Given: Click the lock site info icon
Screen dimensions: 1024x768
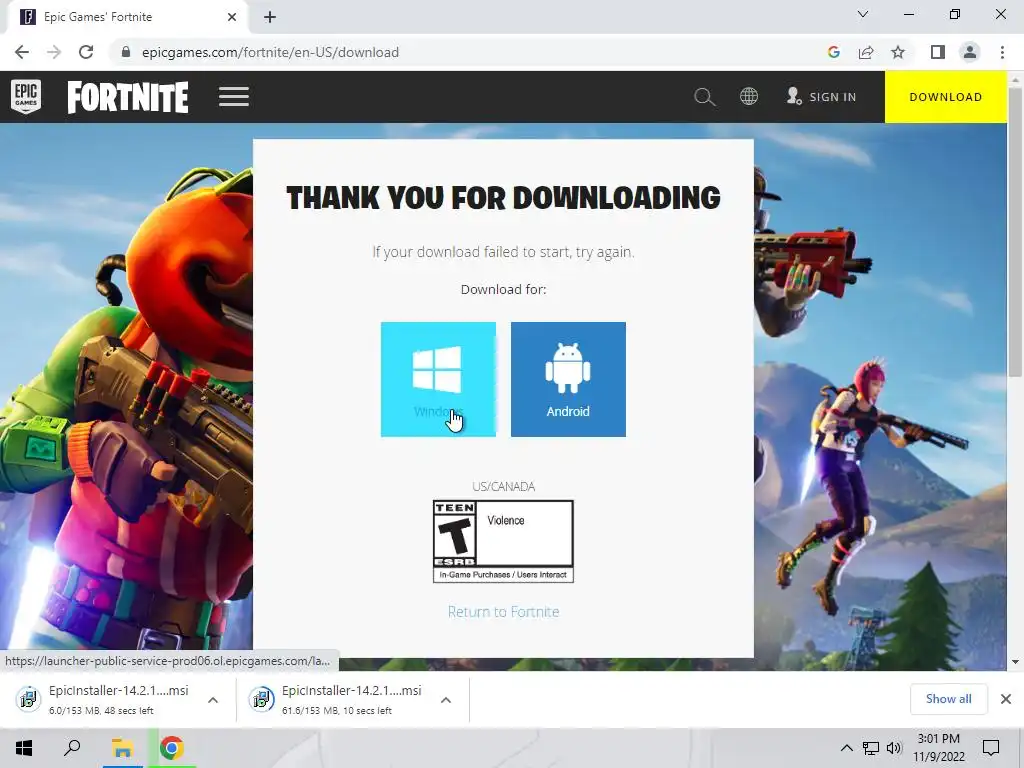Looking at the screenshot, I should click(x=126, y=52).
